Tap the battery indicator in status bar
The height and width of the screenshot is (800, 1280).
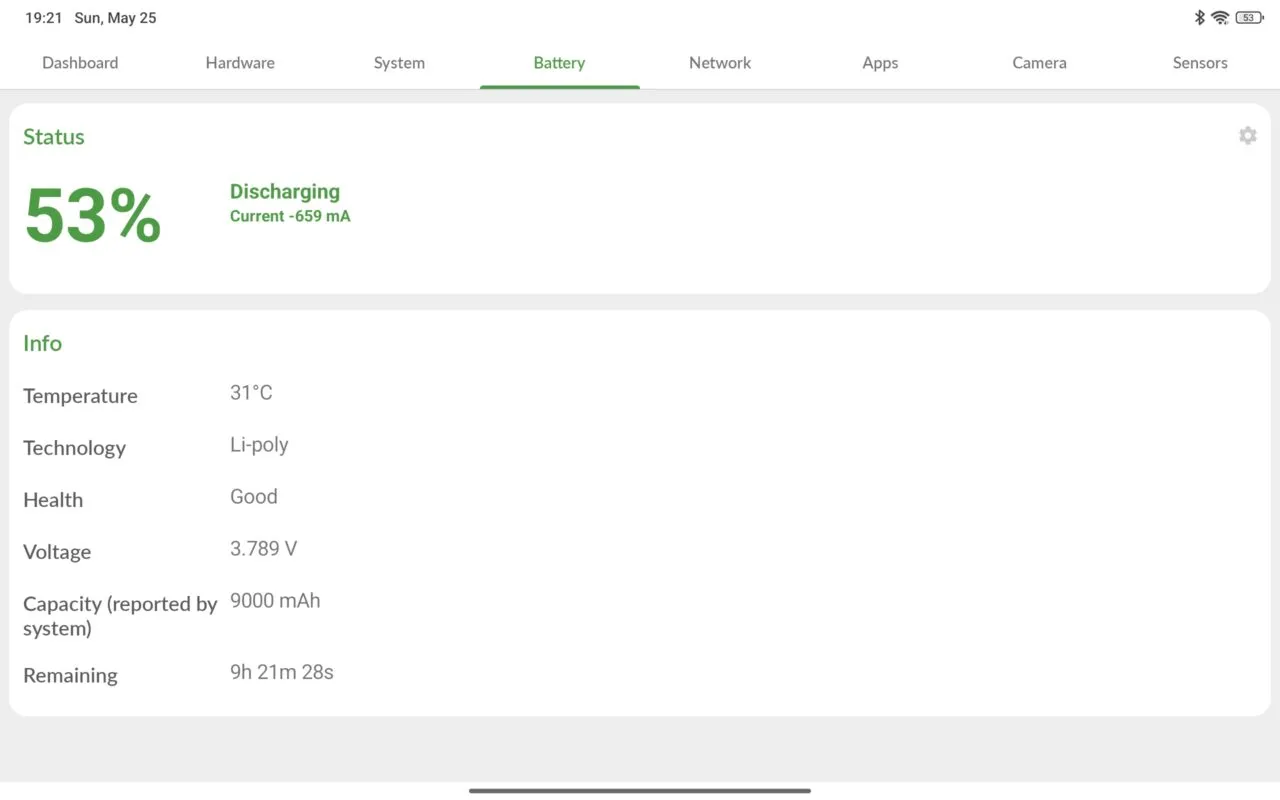click(1249, 18)
